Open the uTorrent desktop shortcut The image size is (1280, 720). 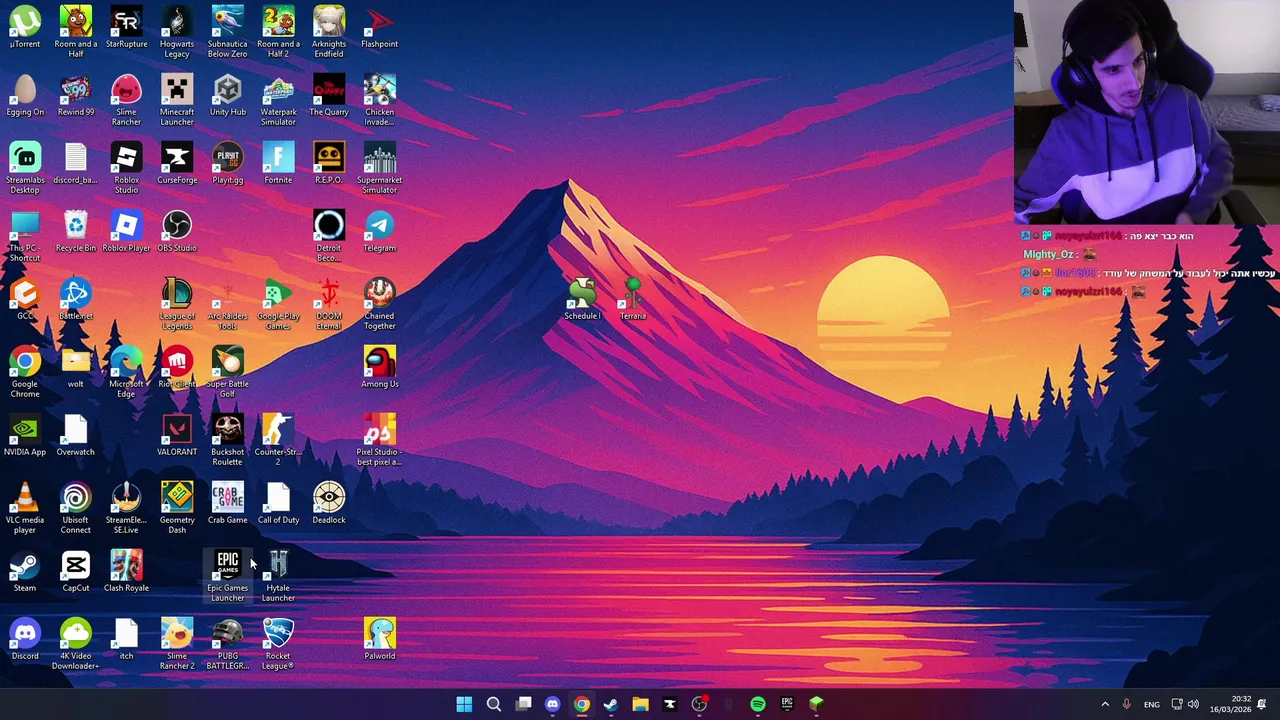pos(25,27)
